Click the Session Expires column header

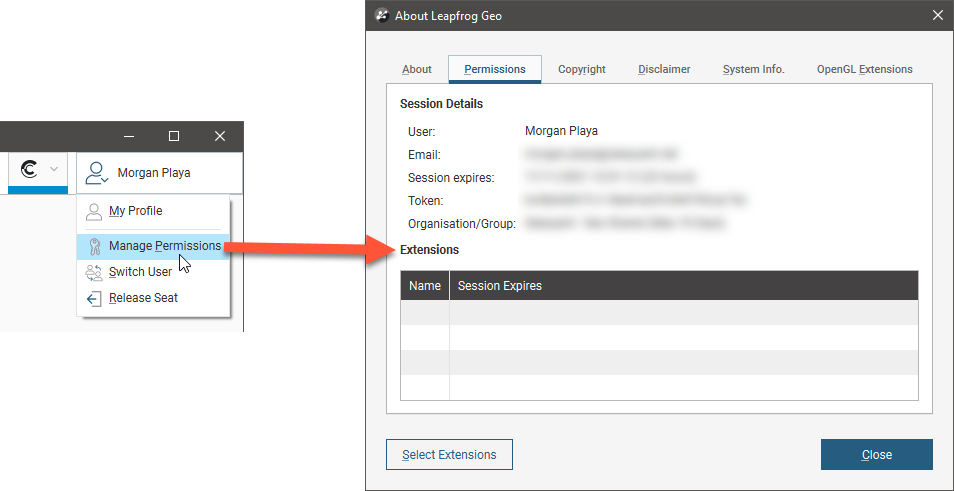pos(500,286)
